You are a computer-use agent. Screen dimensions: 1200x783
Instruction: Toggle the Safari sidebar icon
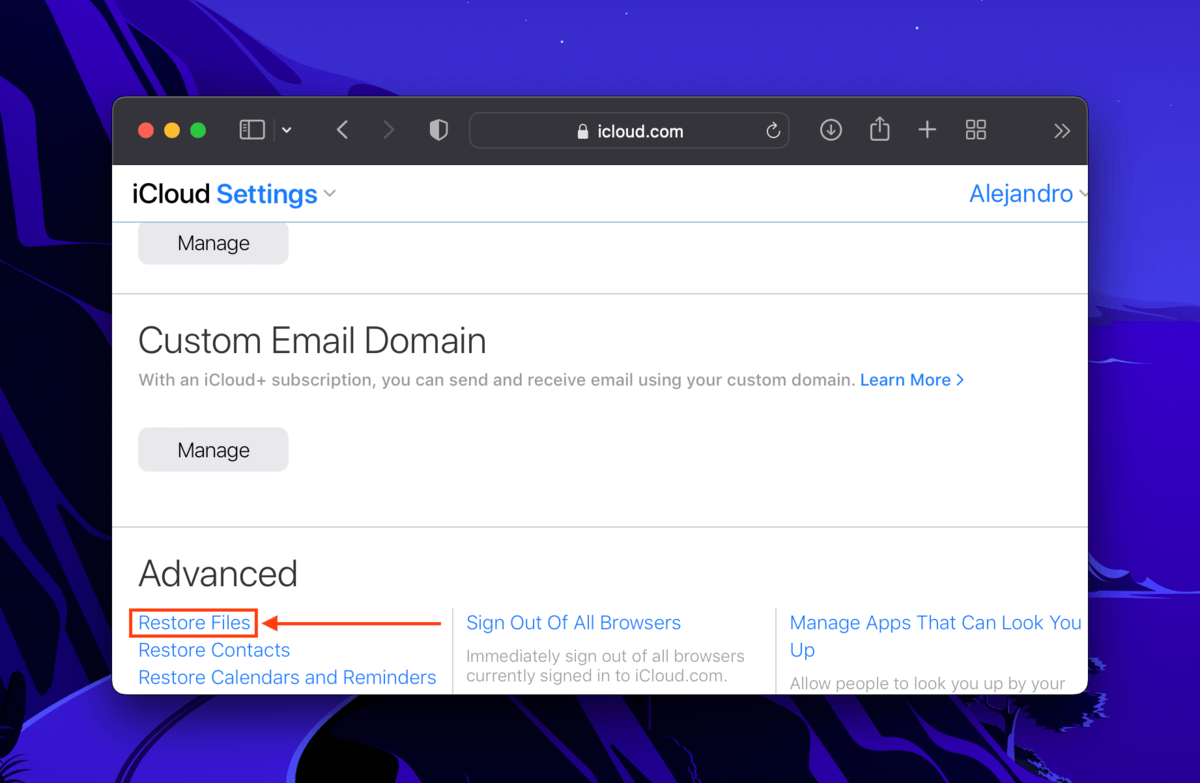[x=252, y=130]
